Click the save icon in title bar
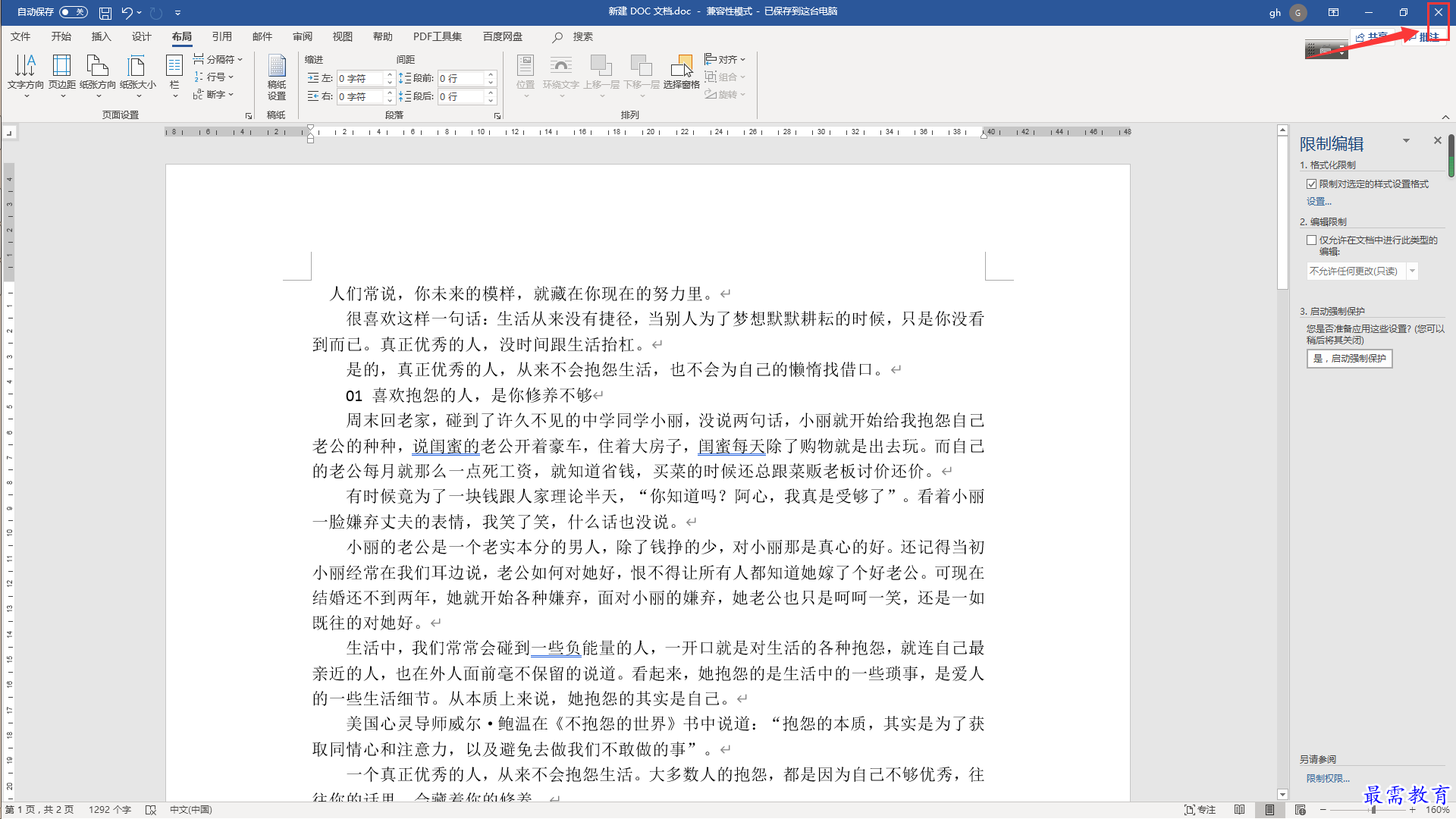The width and height of the screenshot is (1456, 819). [105, 13]
